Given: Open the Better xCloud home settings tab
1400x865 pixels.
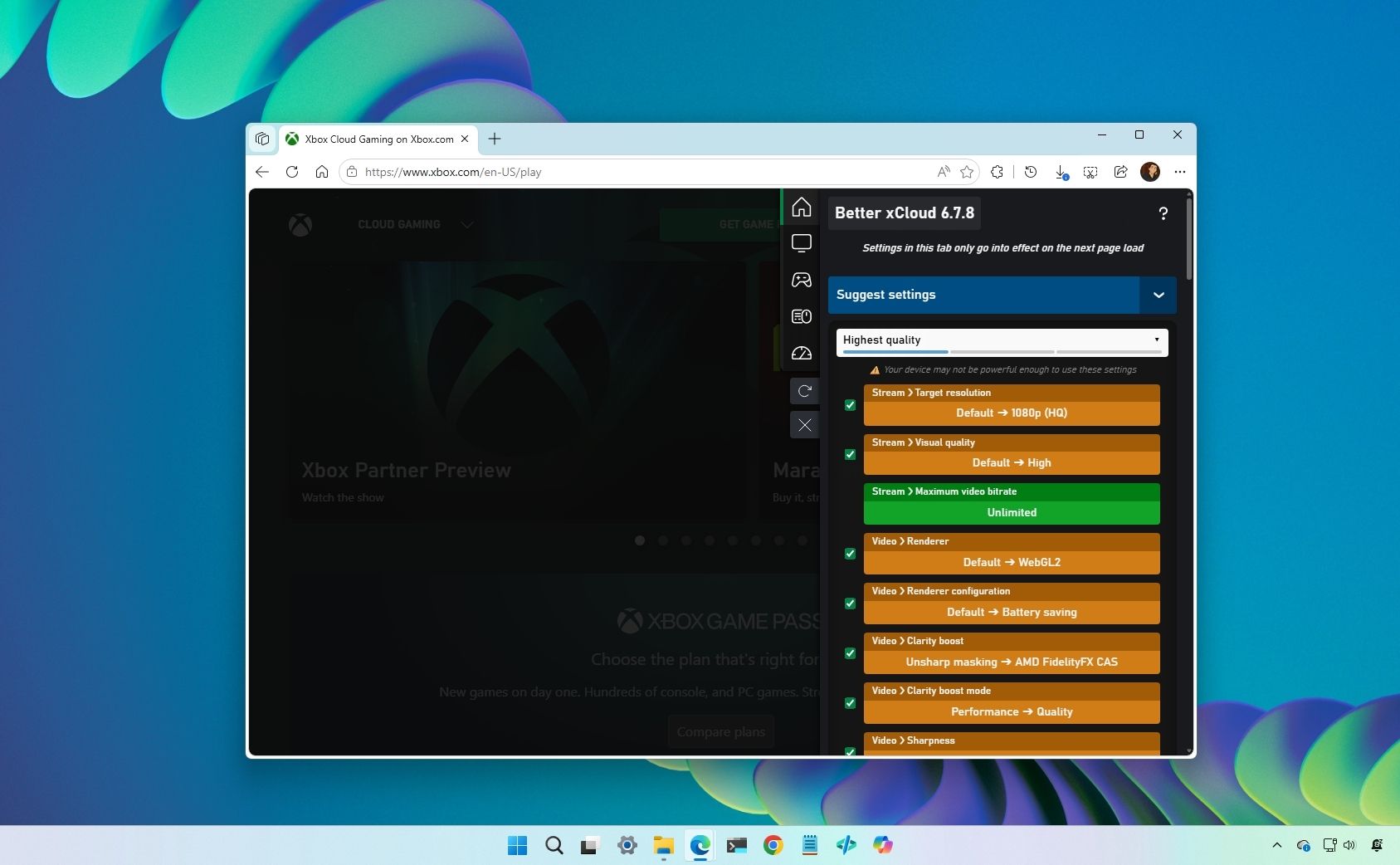Looking at the screenshot, I should (x=801, y=207).
